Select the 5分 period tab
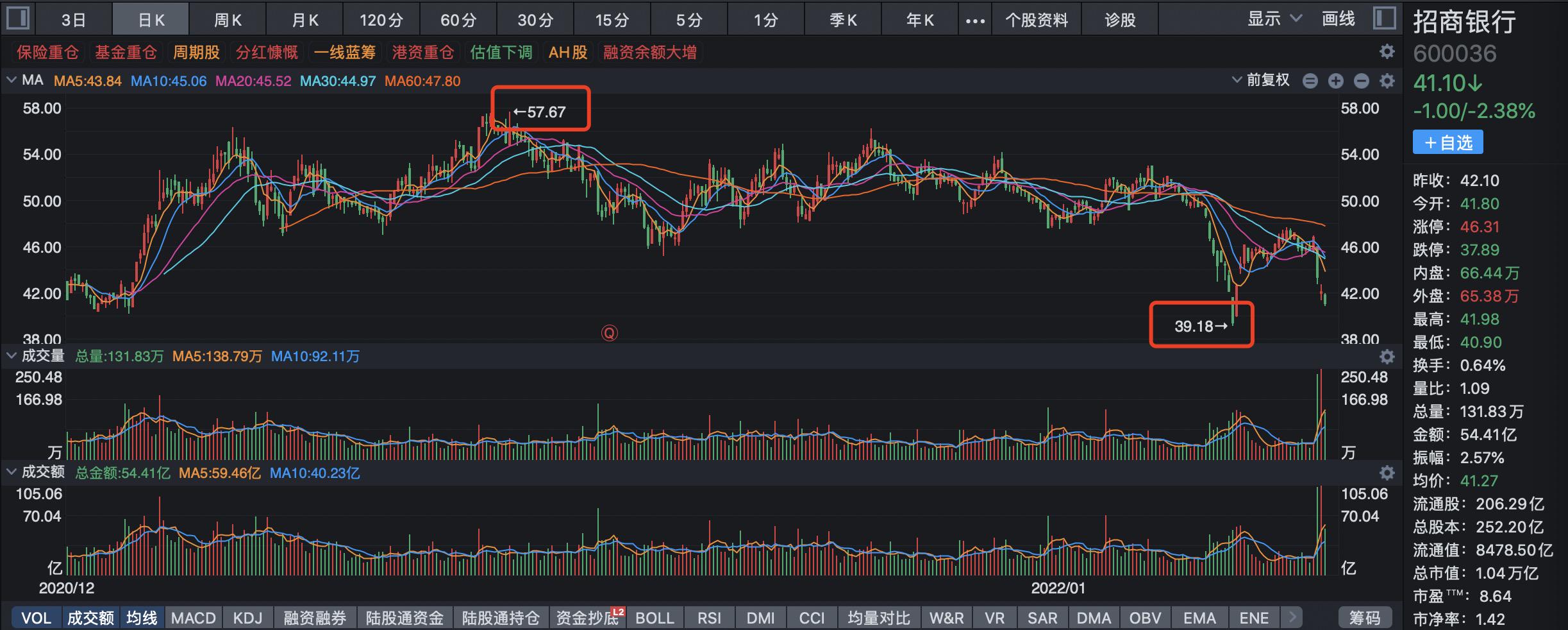 point(689,20)
